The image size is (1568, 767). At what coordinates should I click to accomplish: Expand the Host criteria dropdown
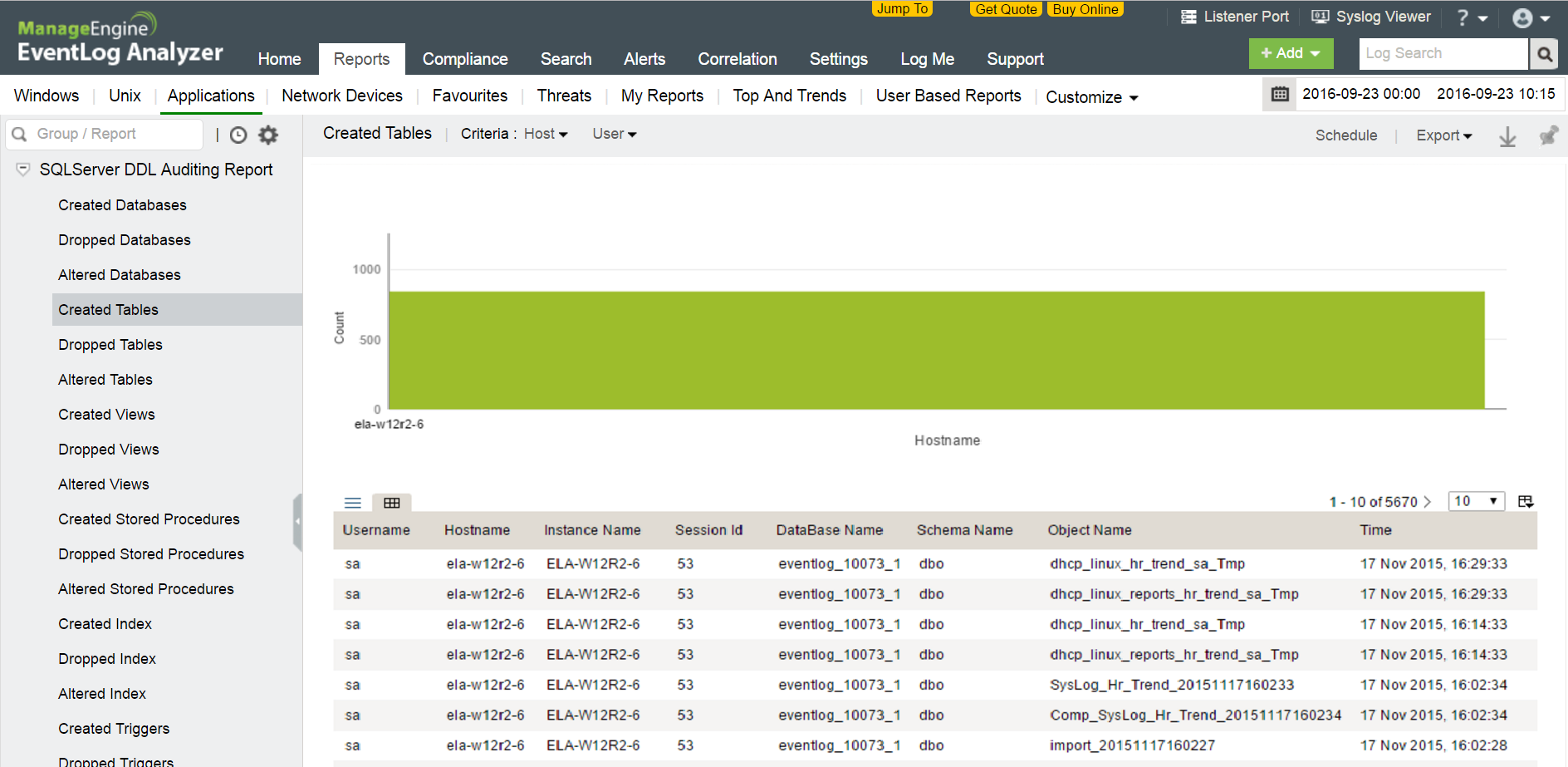(546, 134)
